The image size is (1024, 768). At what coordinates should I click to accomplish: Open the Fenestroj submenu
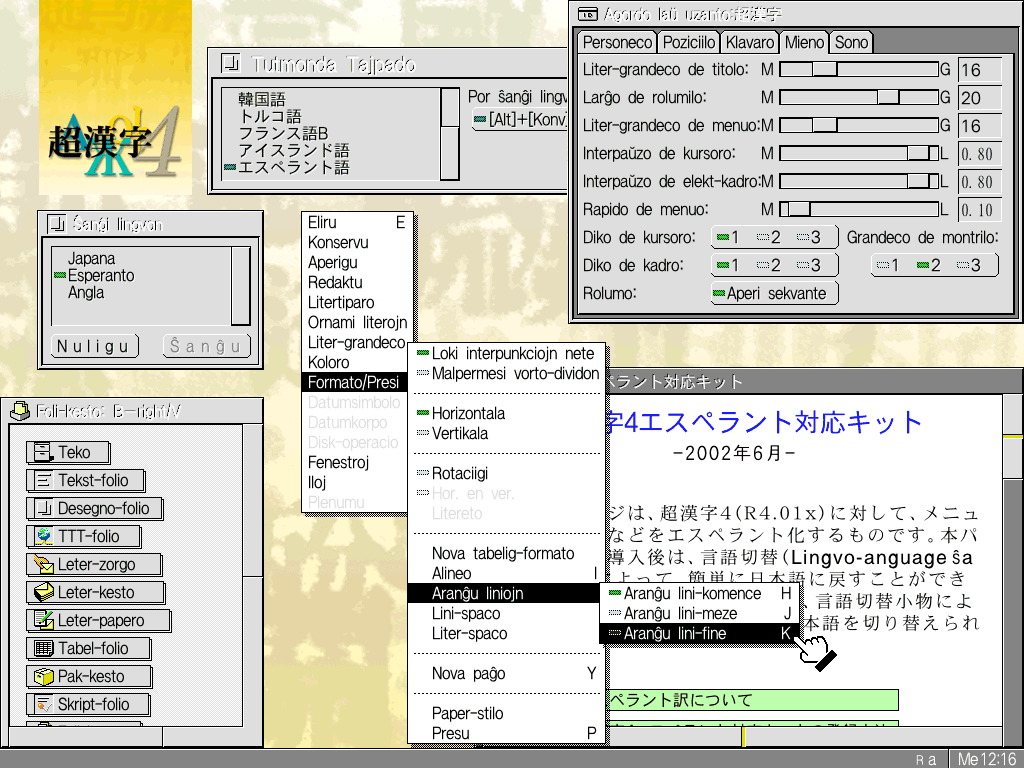[x=338, y=463]
